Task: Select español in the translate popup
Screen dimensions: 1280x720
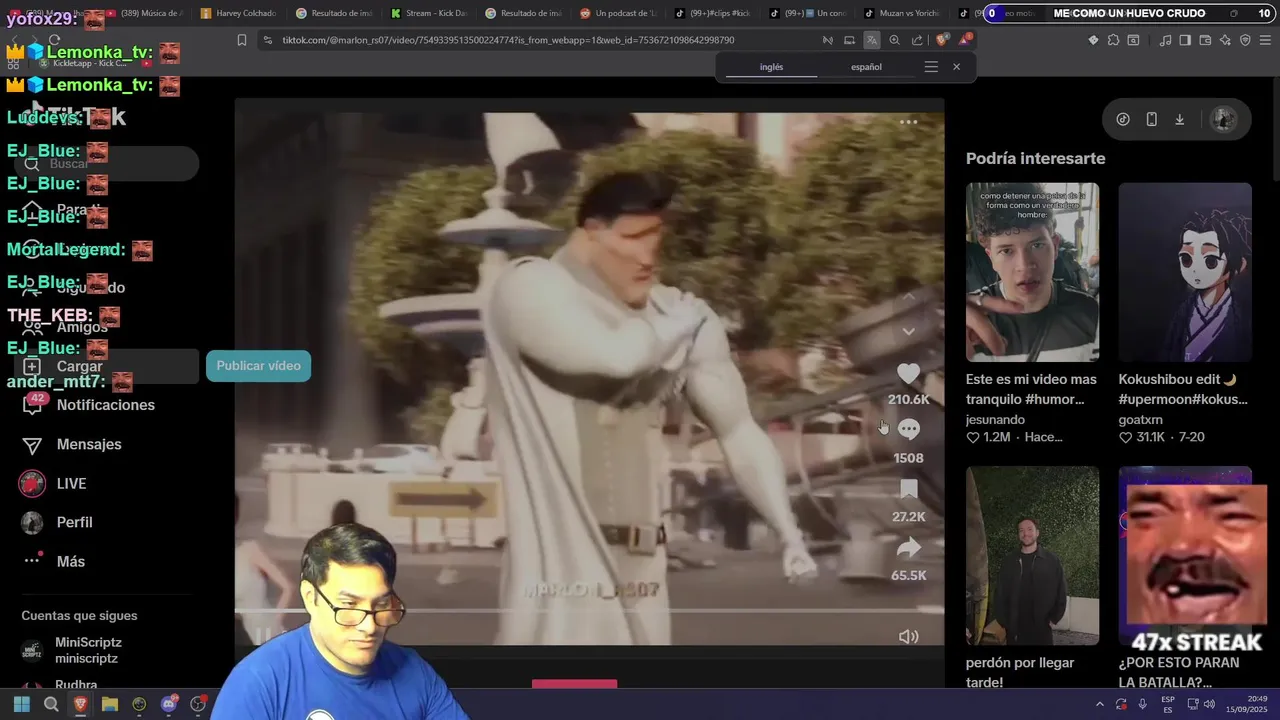Action: [x=866, y=67]
